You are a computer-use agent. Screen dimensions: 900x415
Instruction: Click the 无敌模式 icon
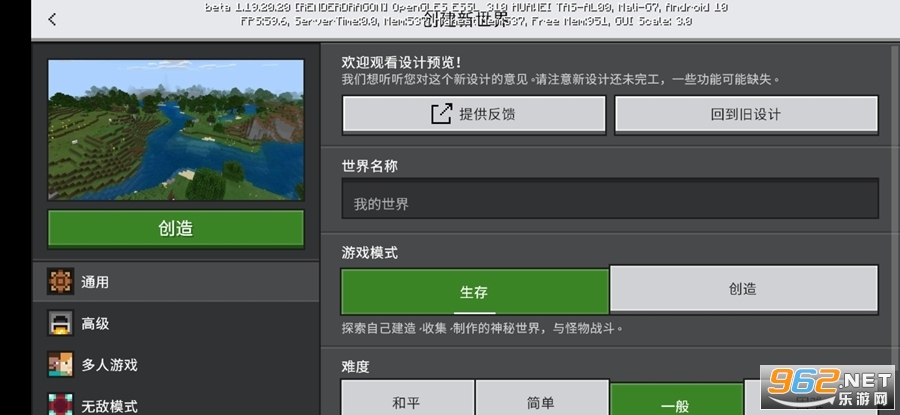60,404
